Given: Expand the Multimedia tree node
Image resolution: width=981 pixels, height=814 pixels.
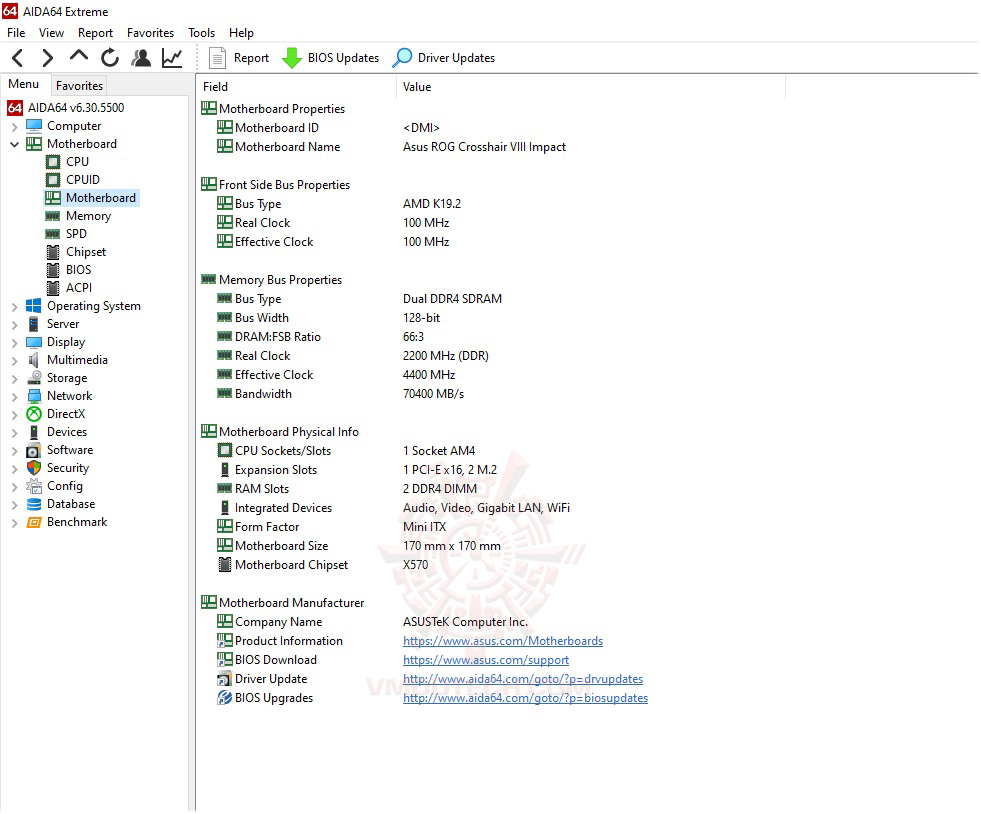Looking at the screenshot, I should (14, 361).
